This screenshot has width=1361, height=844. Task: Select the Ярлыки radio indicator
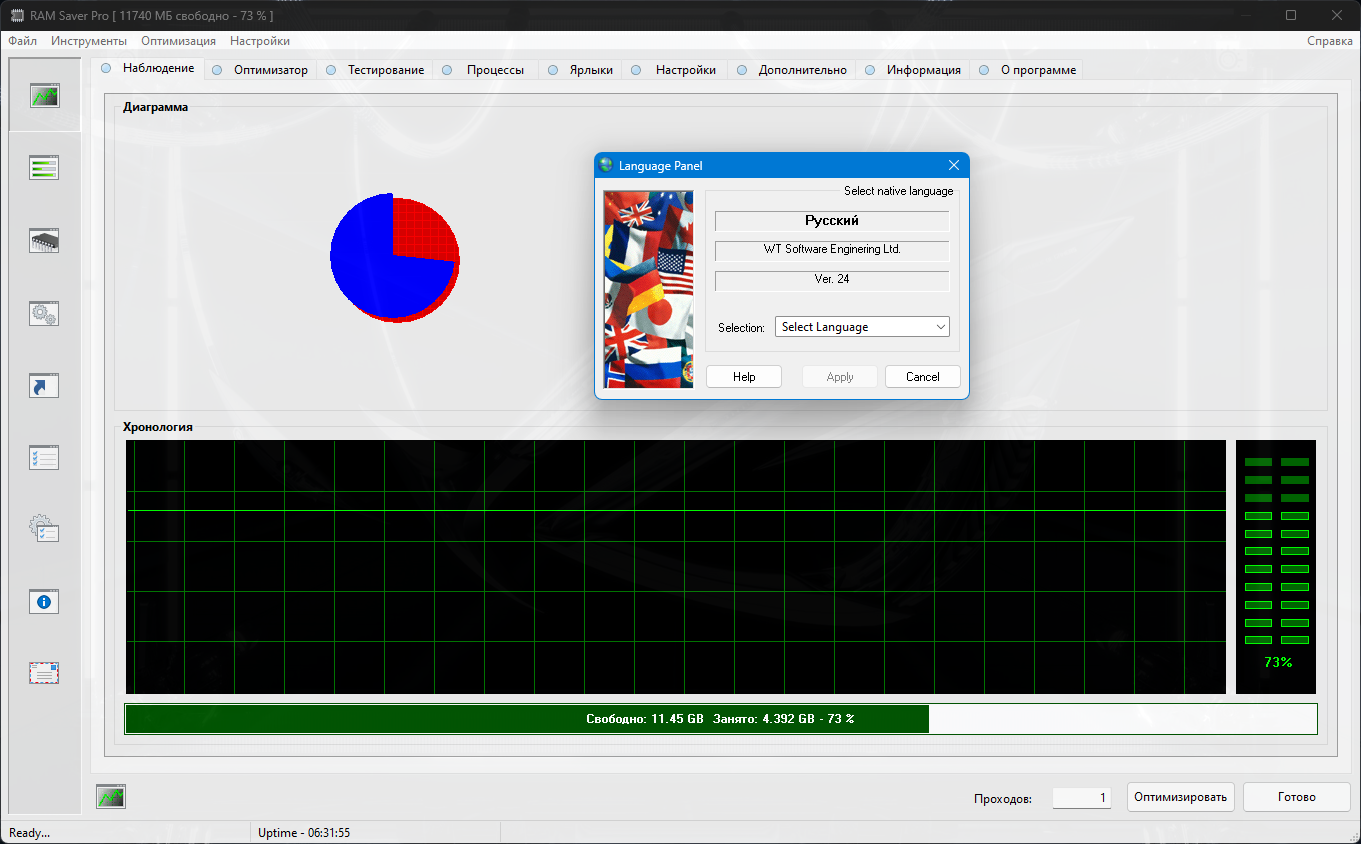click(x=552, y=70)
